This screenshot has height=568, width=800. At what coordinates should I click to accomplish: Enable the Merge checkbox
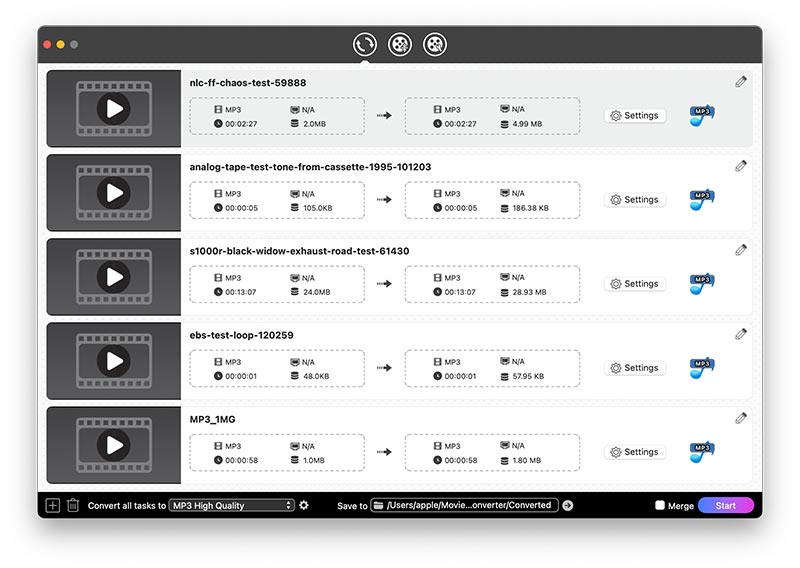(x=660, y=506)
